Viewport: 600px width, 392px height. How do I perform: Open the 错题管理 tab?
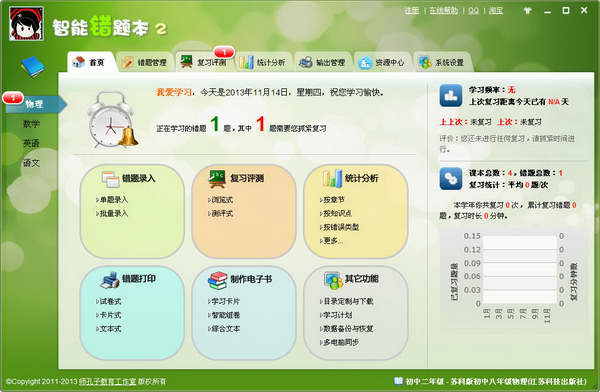coord(145,62)
